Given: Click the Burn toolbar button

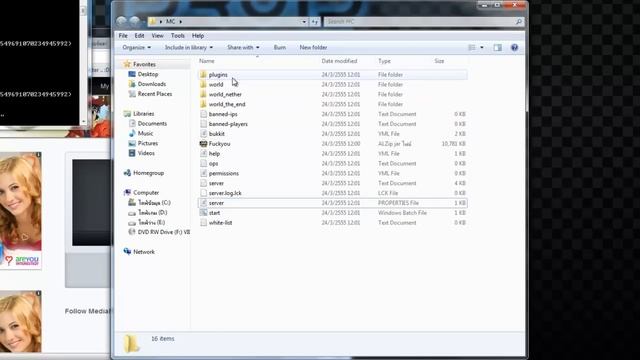Looking at the screenshot, I should click(280, 48).
